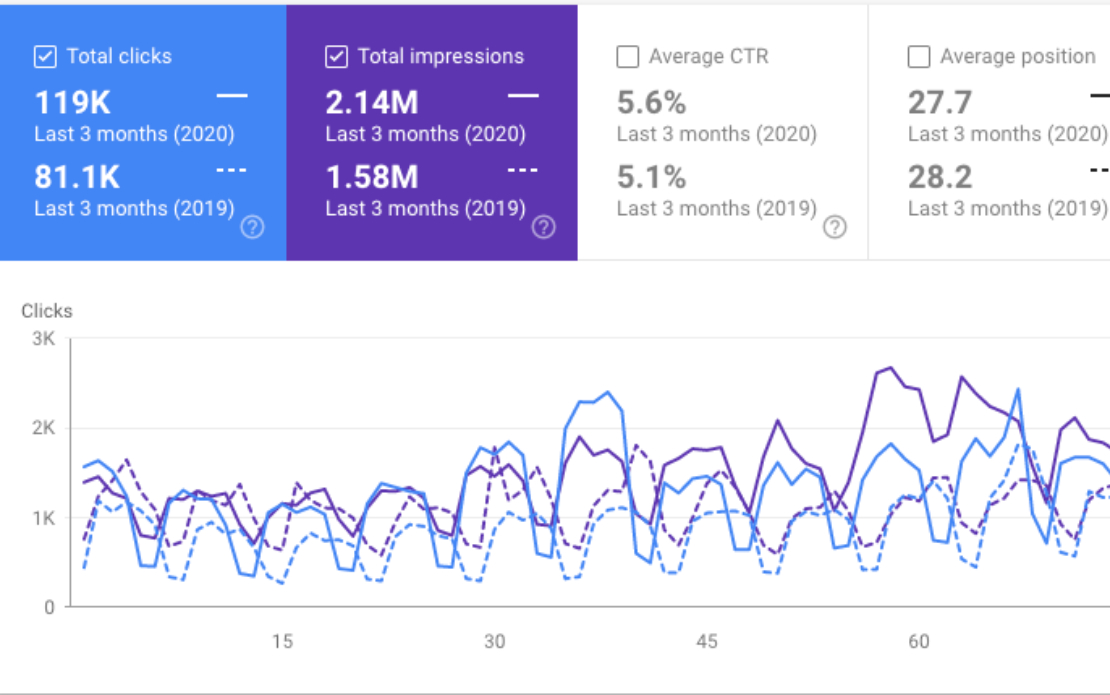Click day 60 on the chart axis
Image resolution: width=1110 pixels, height=695 pixels.
[919, 642]
